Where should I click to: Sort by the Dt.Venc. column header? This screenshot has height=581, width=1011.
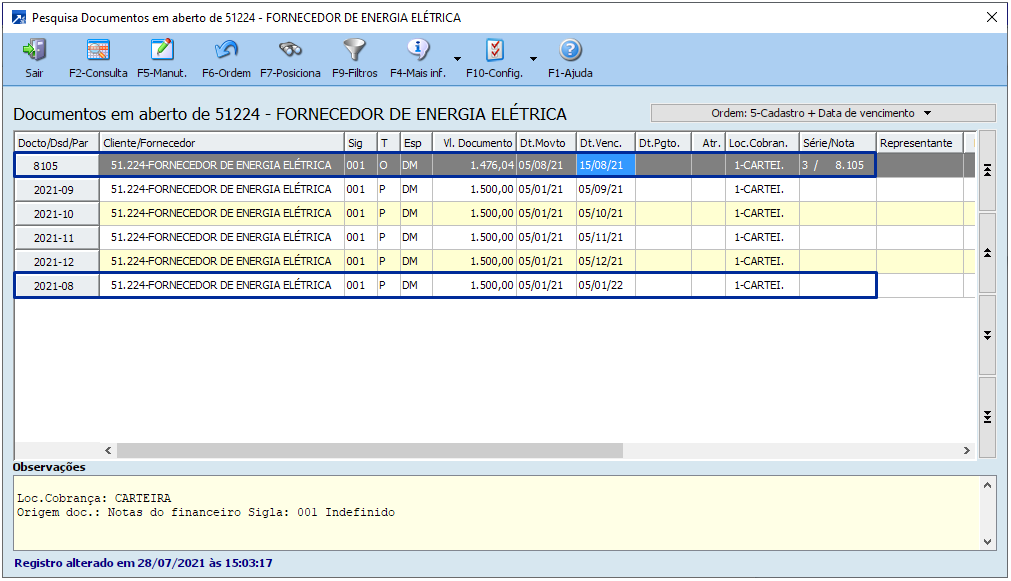[605, 143]
